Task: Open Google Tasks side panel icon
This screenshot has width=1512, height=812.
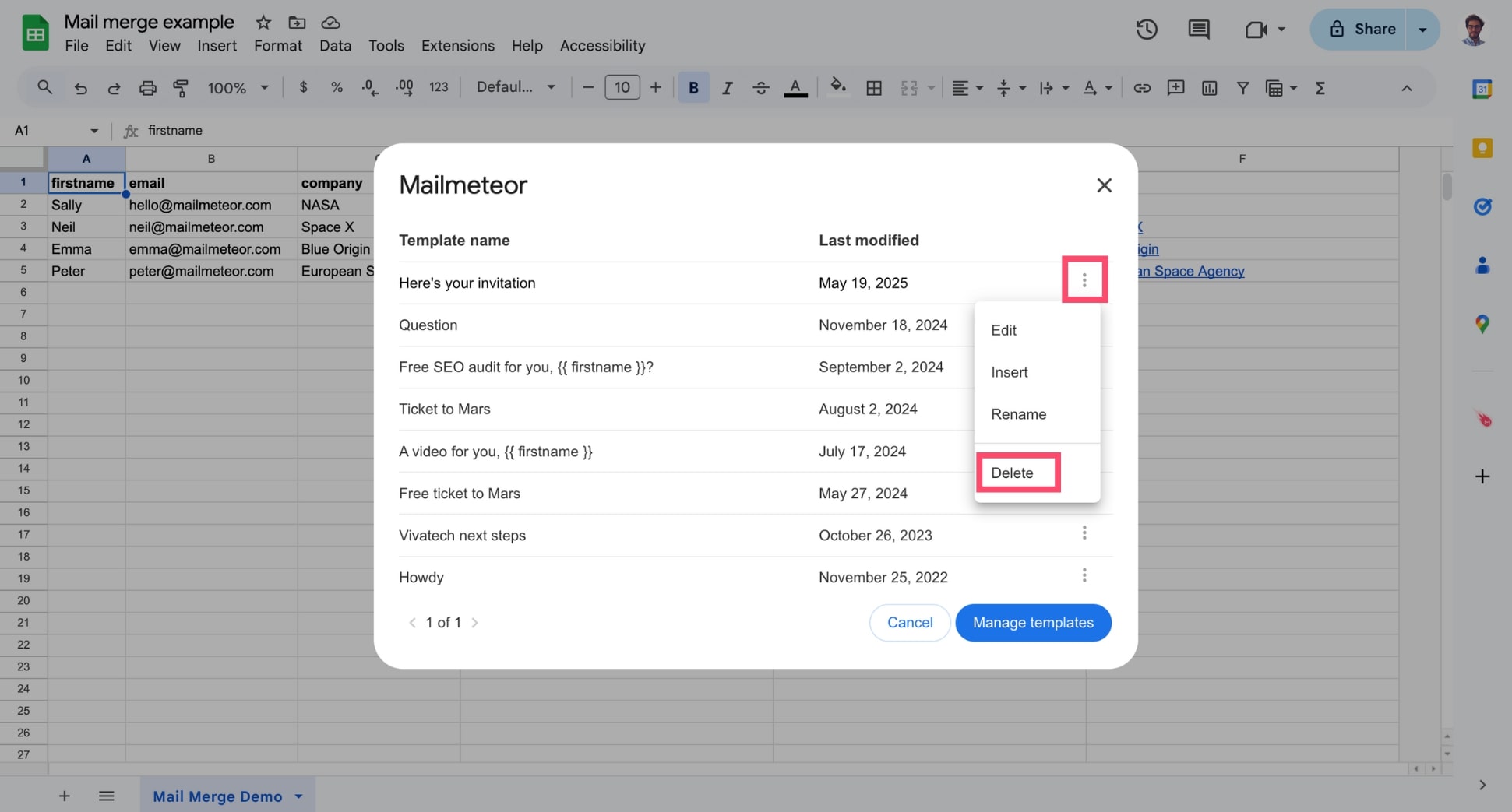Action: [x=1482, y=206]
